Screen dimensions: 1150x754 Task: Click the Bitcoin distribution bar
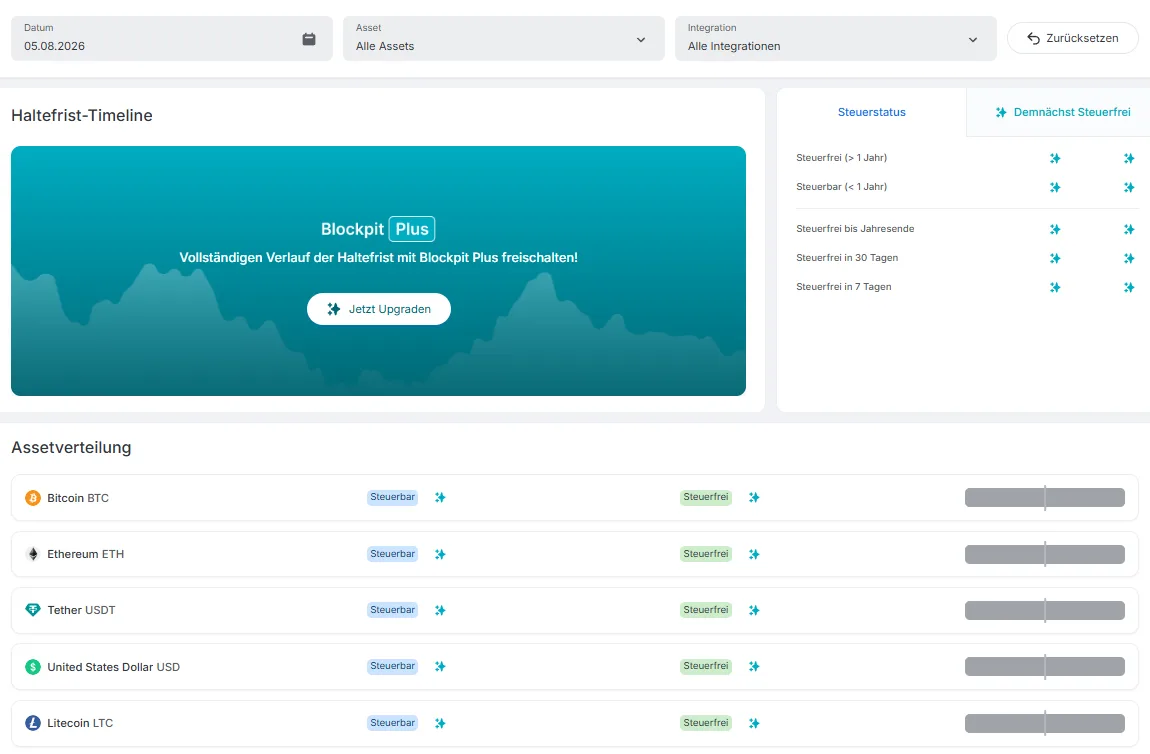click(1044, 497)
